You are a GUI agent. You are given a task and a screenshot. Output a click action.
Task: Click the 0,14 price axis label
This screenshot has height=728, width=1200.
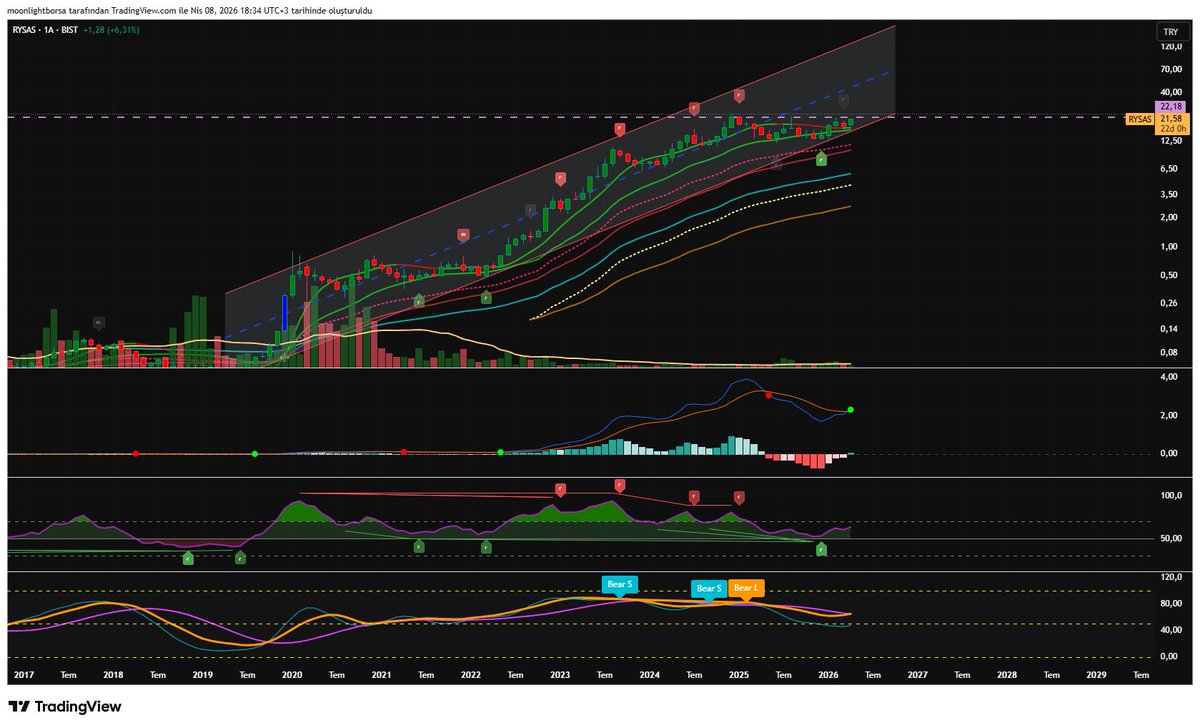tap(1171, 329)
